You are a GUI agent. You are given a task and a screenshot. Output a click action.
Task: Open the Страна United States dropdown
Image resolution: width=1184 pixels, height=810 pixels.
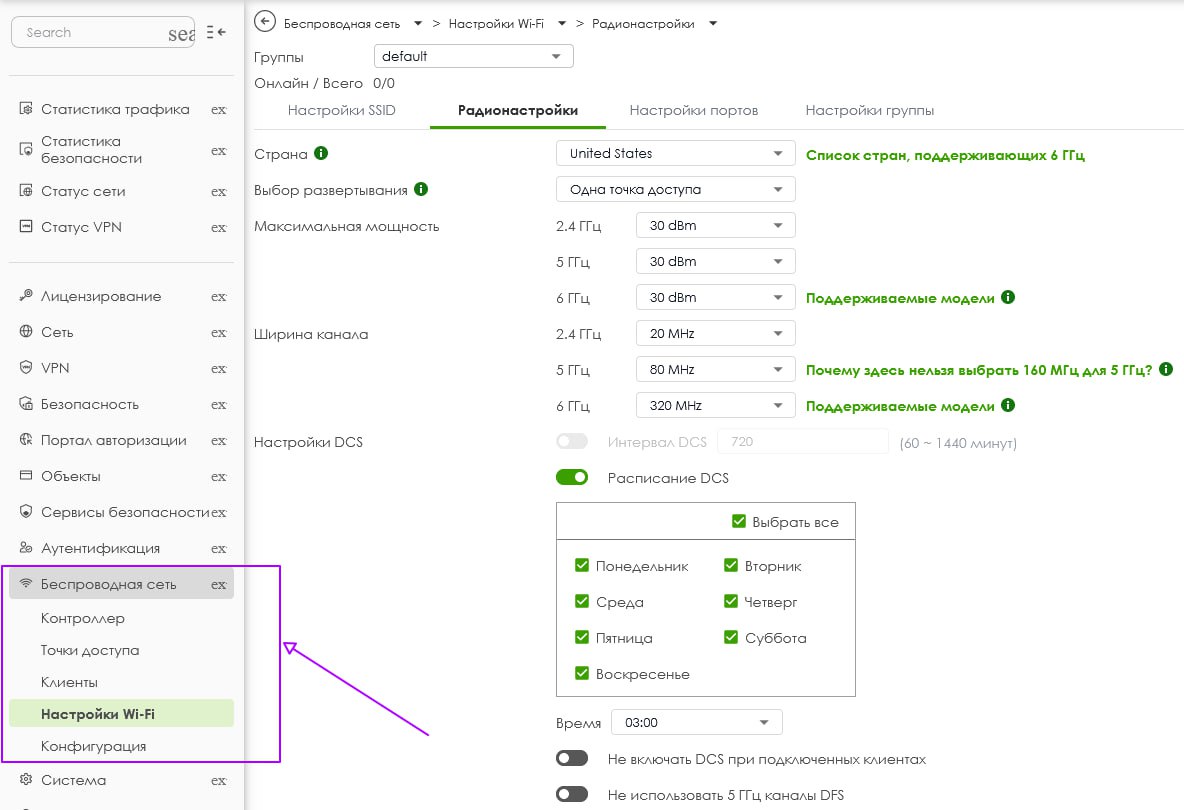[676, 153]
